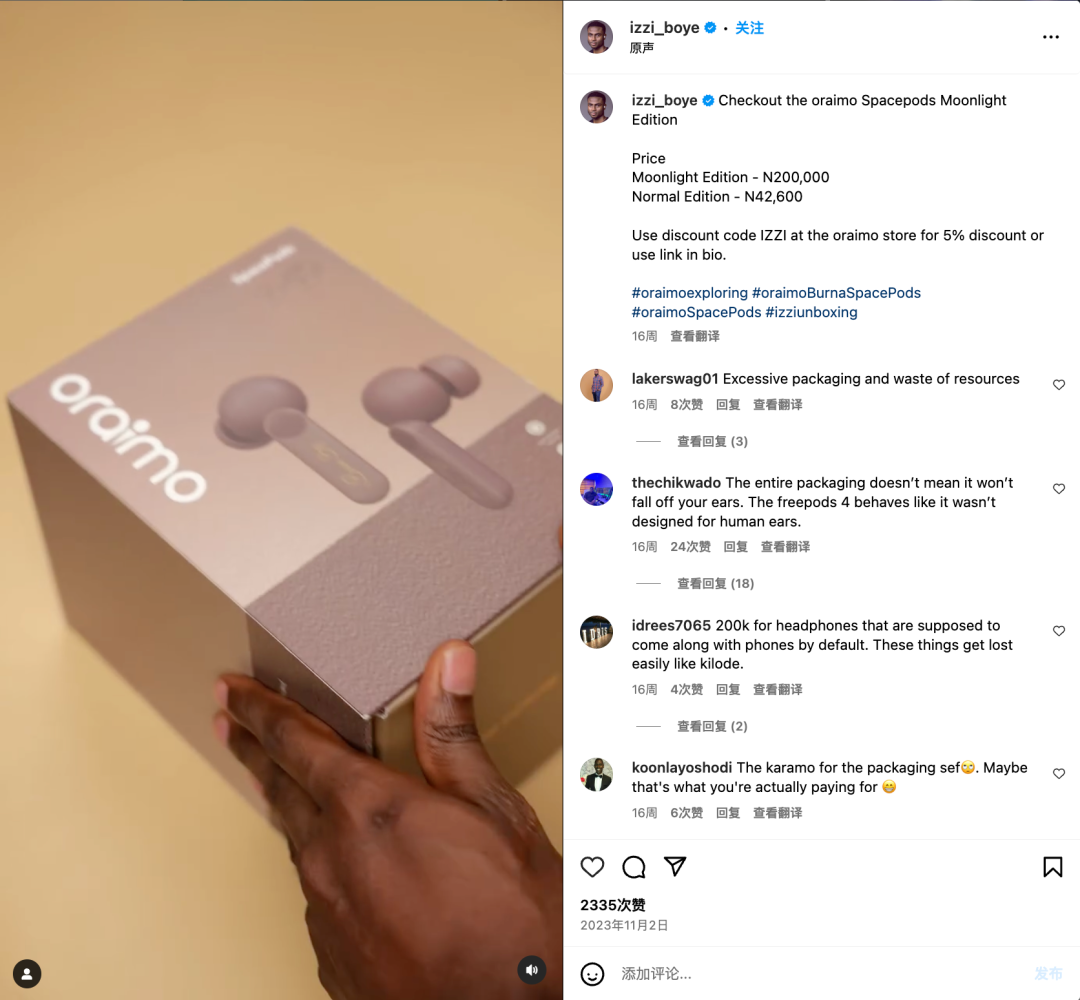Click izzi_boye's profile picture in header

coord(596,37)
